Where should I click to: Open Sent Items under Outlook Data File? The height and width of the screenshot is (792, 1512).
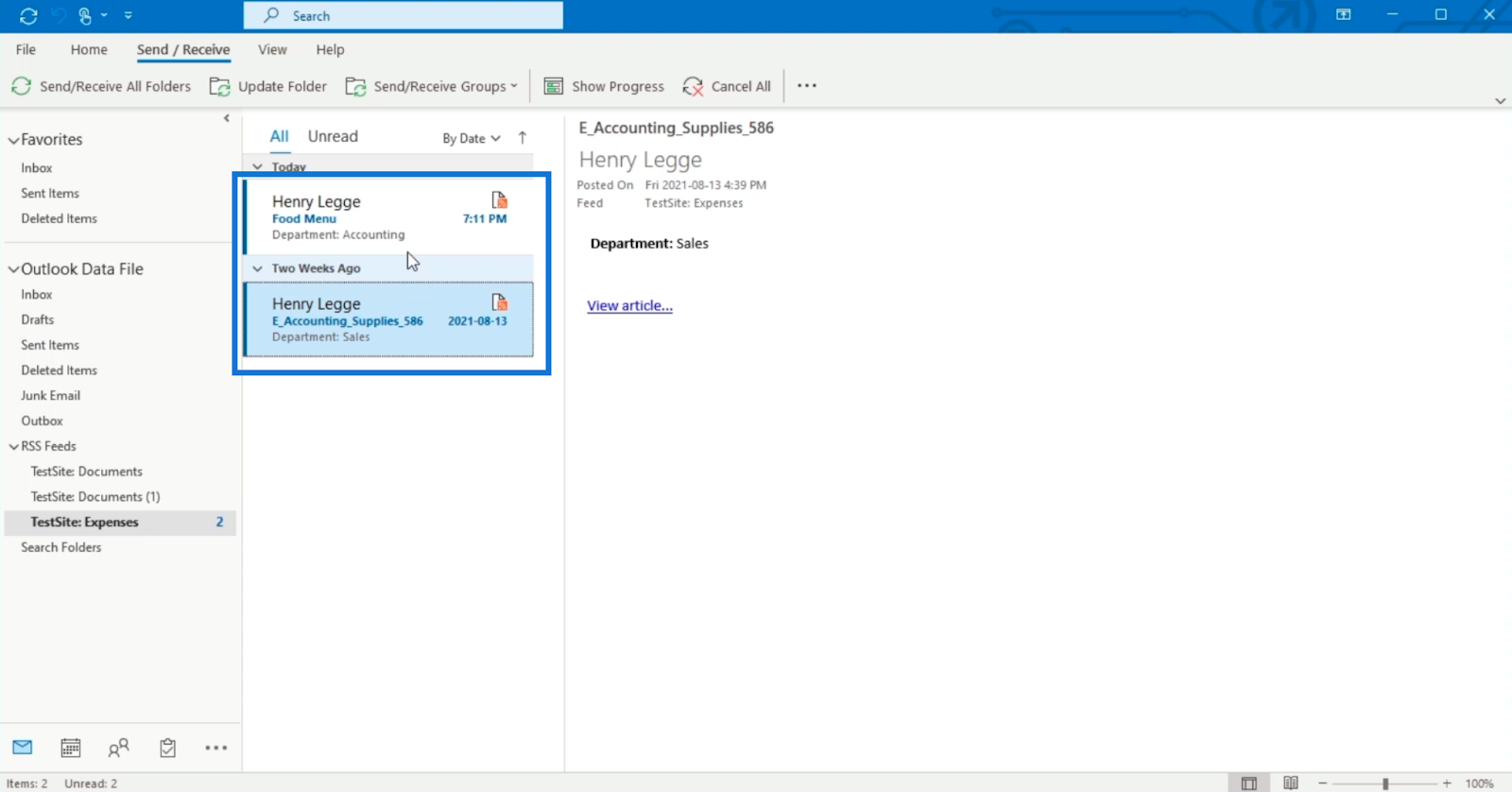(x=50, y=345)
